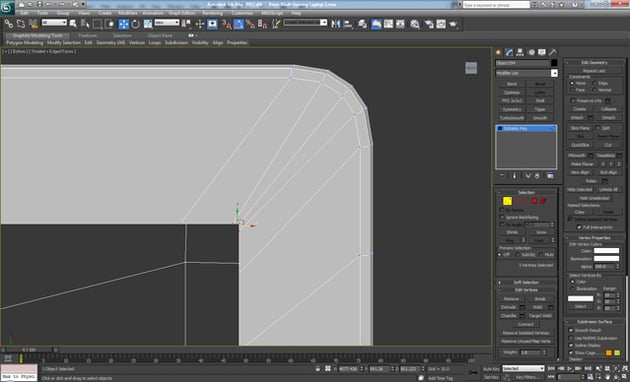
Task: Open the Customize menu
Action: coord(242,13)
